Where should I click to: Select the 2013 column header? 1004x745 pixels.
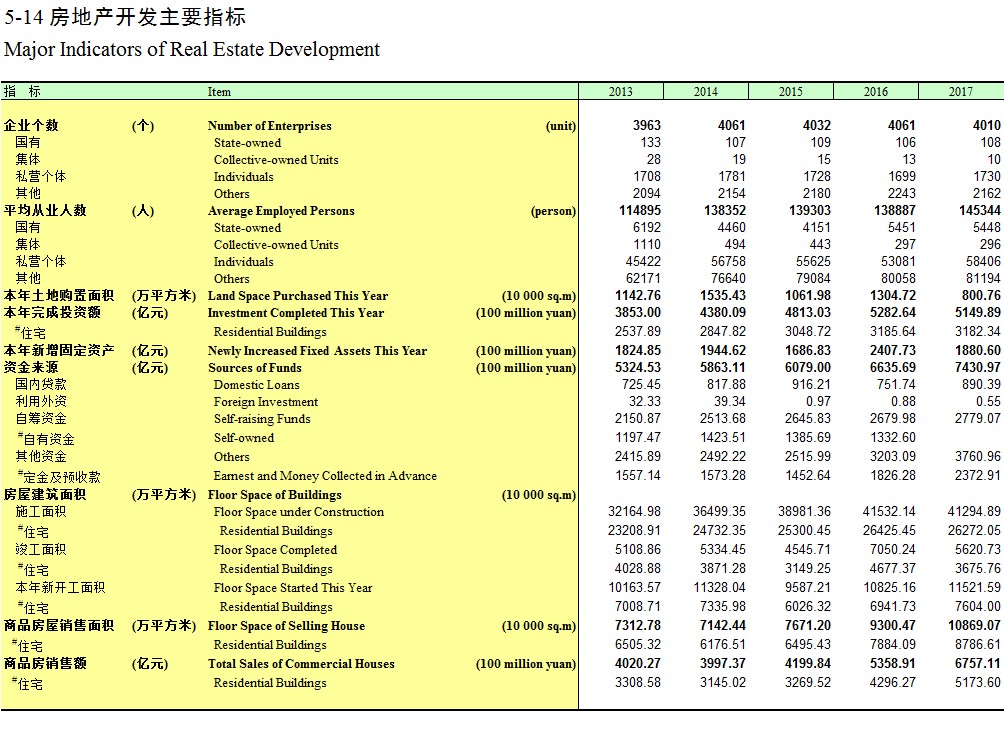coord(620,92)
